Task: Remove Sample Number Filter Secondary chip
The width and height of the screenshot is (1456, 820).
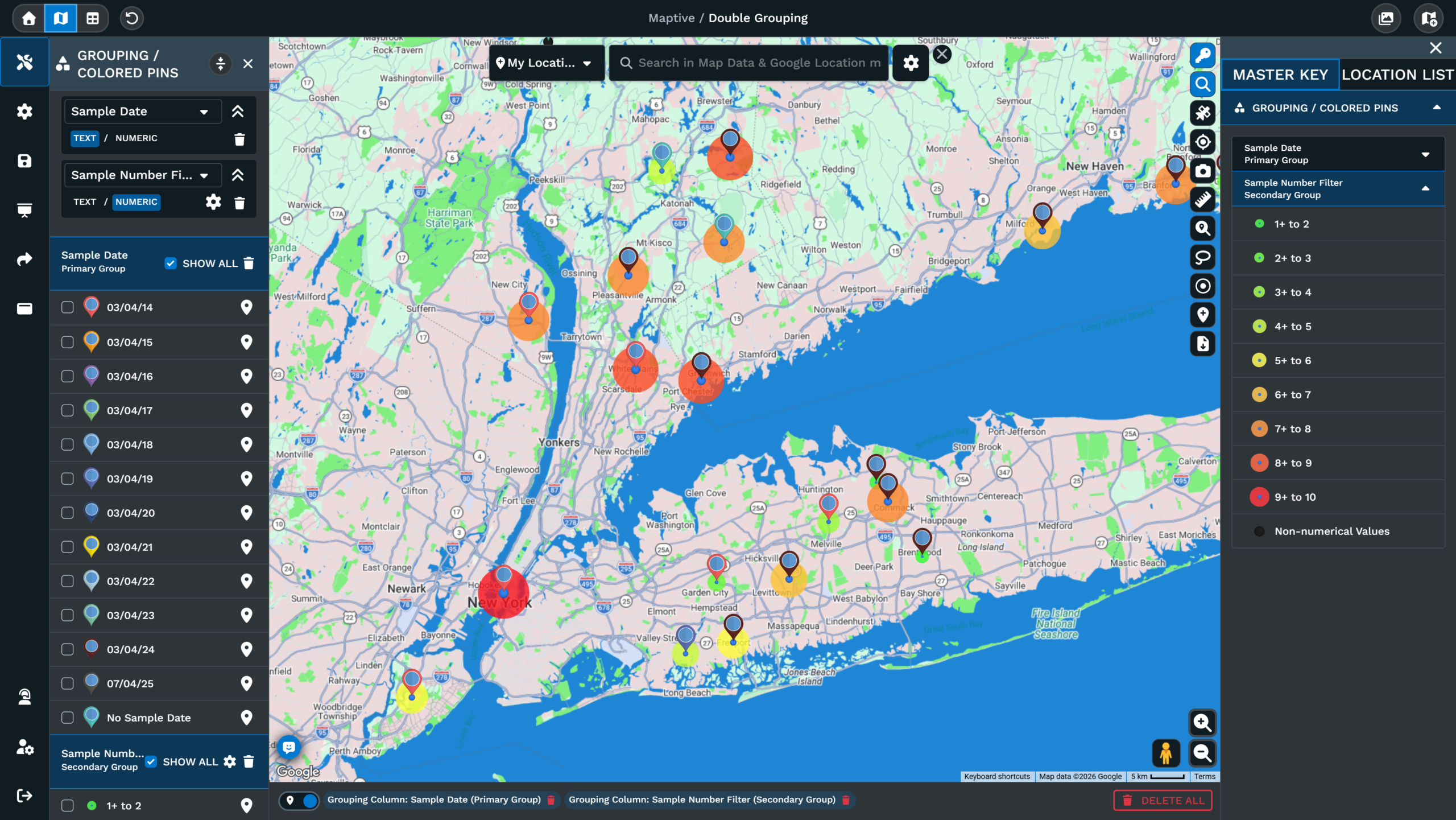Action: coord(845,800)
